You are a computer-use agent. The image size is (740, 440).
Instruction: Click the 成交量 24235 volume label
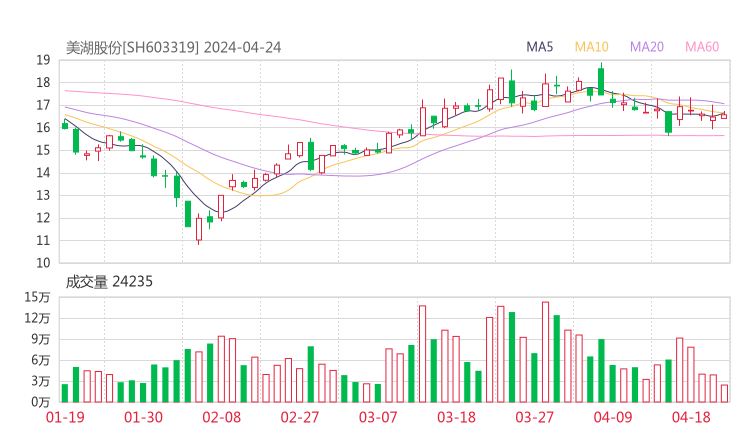point(109,282)
